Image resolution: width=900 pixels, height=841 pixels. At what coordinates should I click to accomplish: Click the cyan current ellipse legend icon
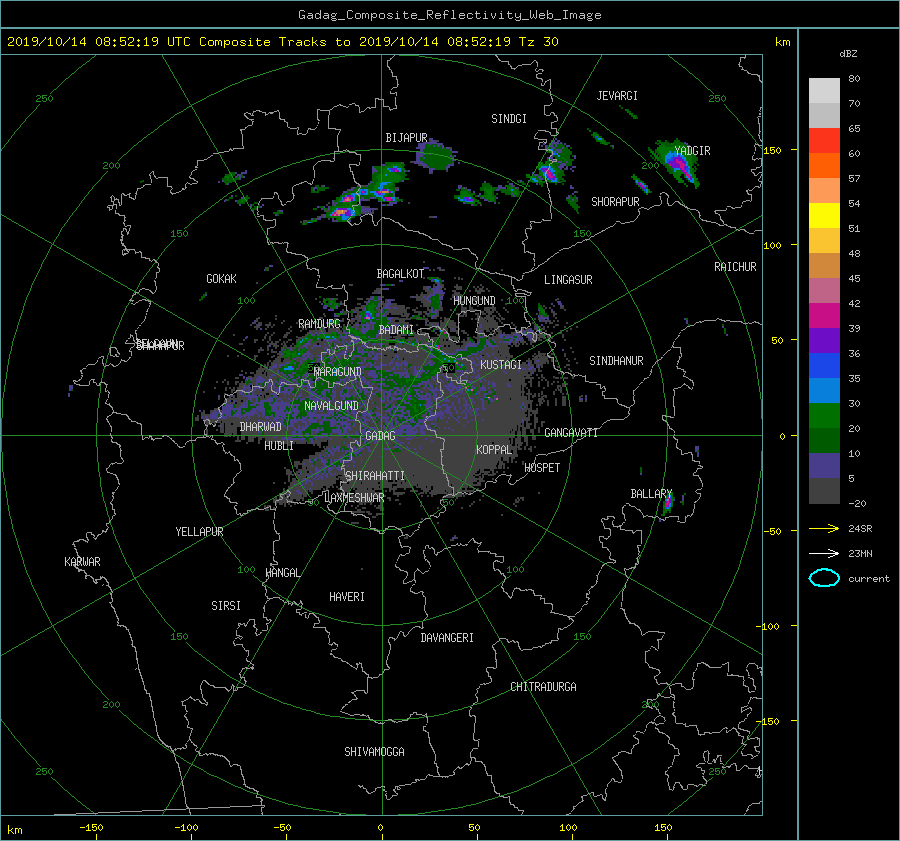pyautogui.click(x=824, y=578)
